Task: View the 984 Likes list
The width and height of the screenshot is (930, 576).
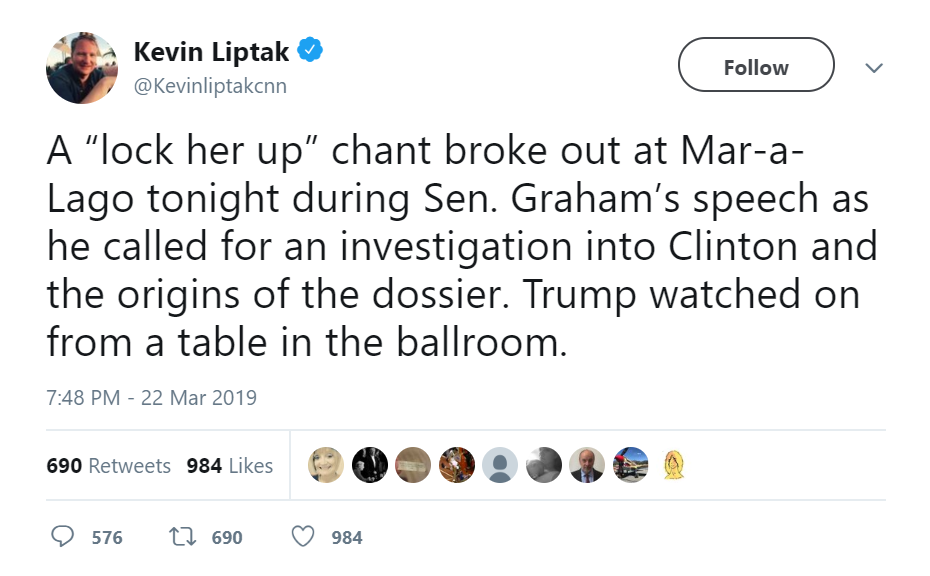Action: pos(230,466)
